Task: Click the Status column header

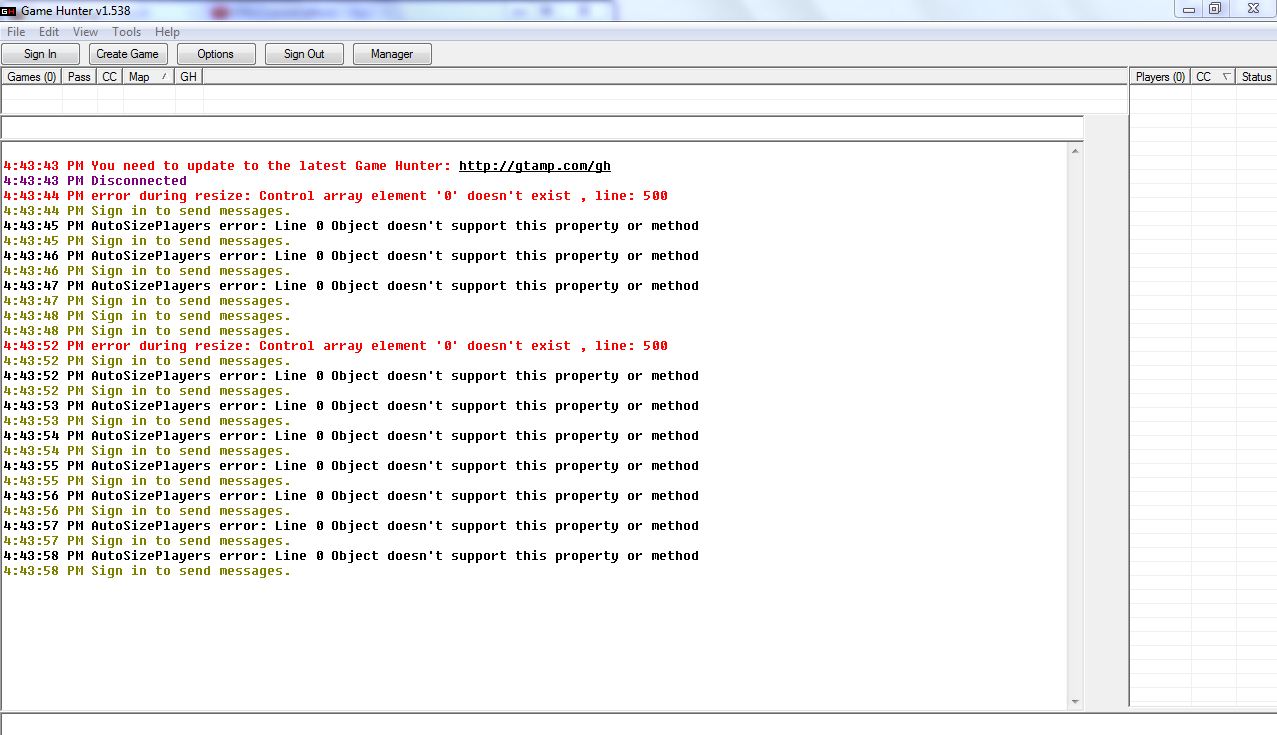Action: coord(1256,77)
